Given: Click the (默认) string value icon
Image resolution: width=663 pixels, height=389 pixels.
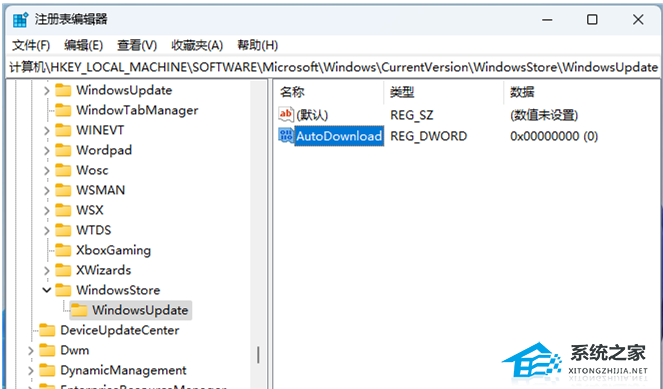Looking at the screenshot, I should tap(286, 114).
